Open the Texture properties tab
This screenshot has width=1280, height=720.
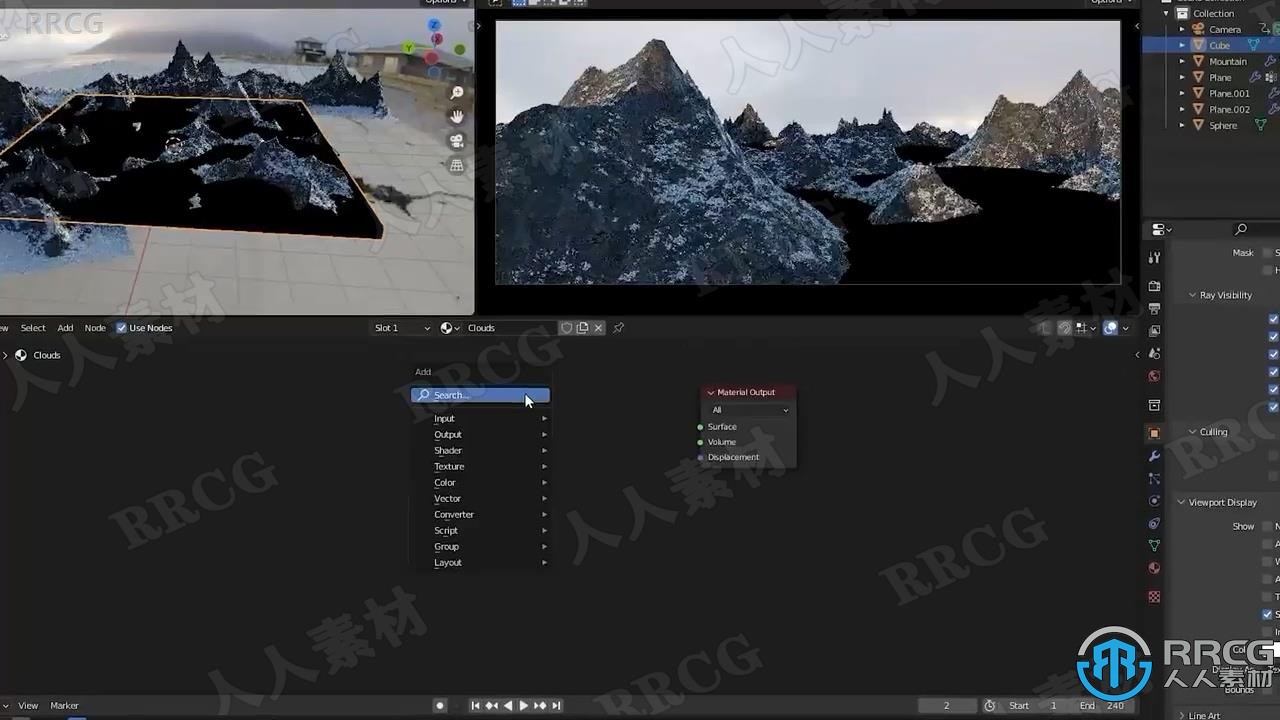1154,596
